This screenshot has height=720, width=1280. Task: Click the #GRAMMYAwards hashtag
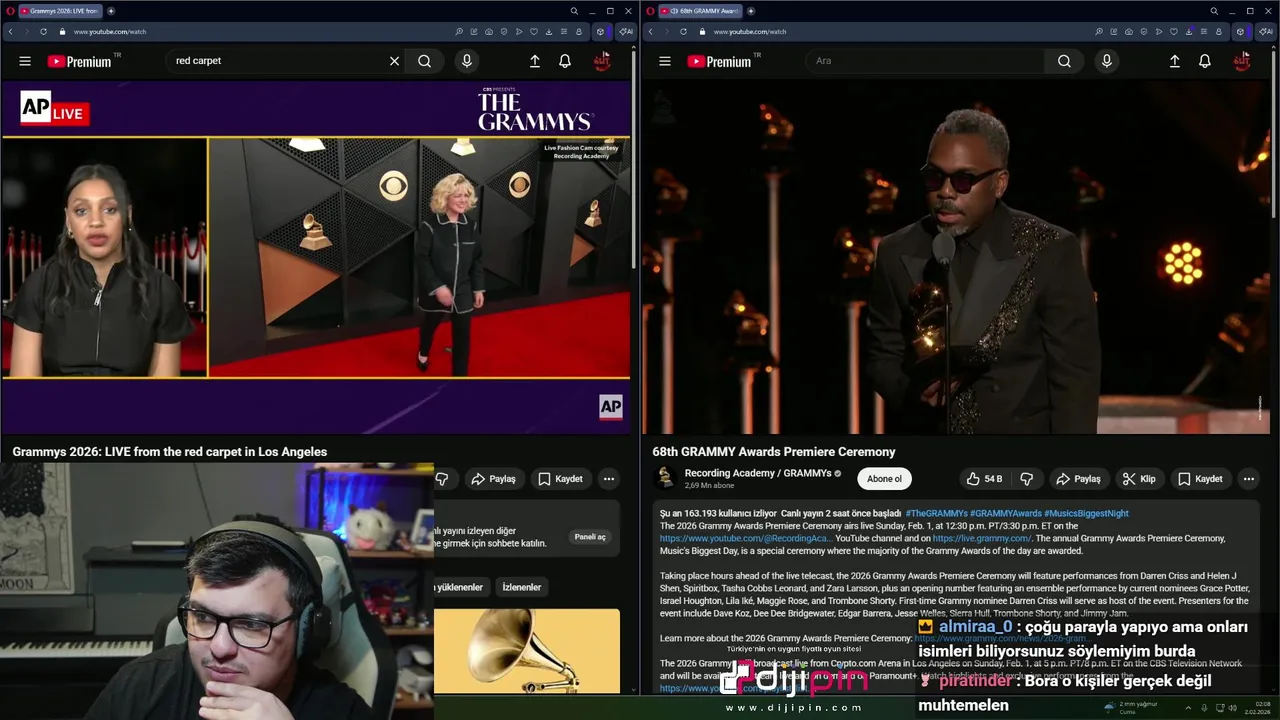1005,513
